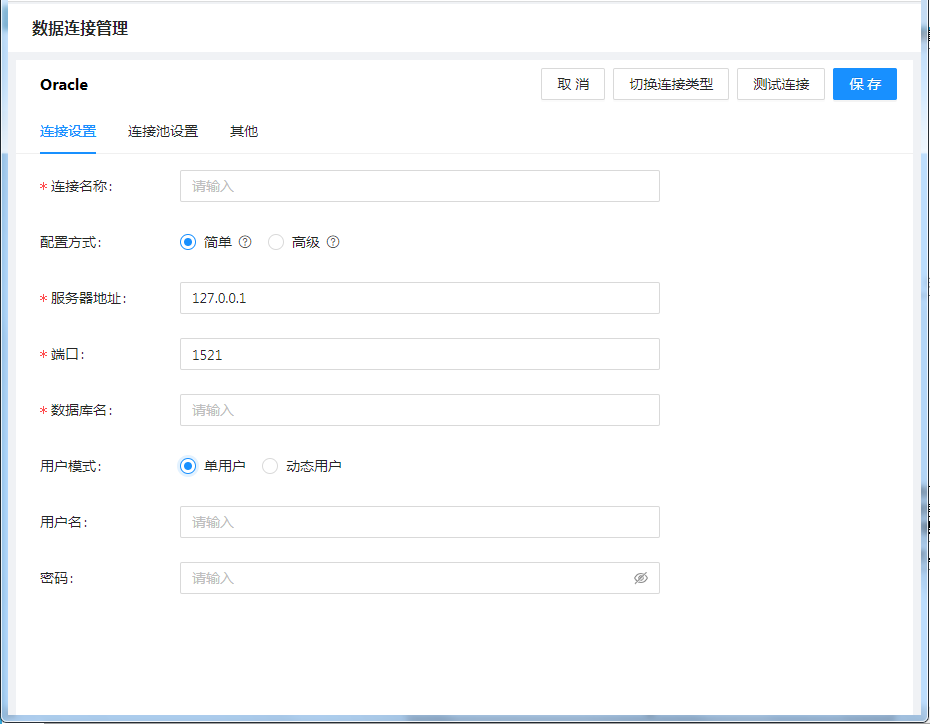Click into the 用户名 input field
Screen dimensions: 930x724
pyautogui.click(x=419, y=522)
